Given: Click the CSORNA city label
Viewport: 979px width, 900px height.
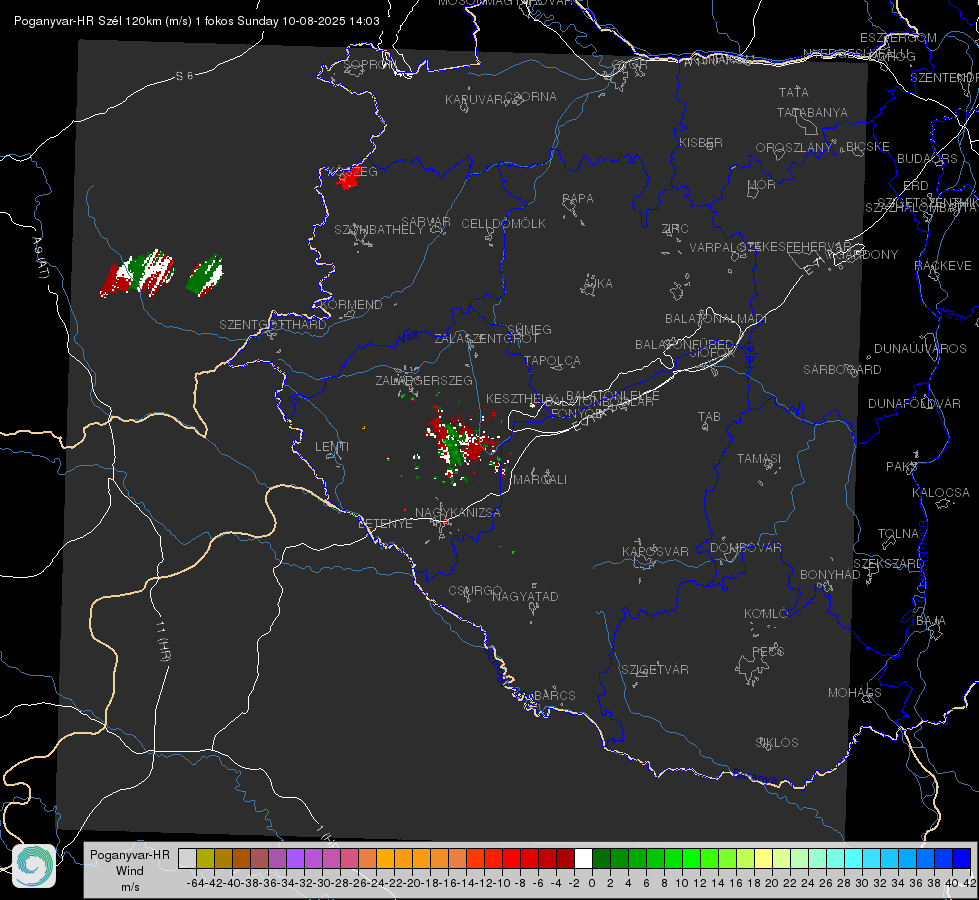Looking at the screenshot, I should [x=531, y=97].
